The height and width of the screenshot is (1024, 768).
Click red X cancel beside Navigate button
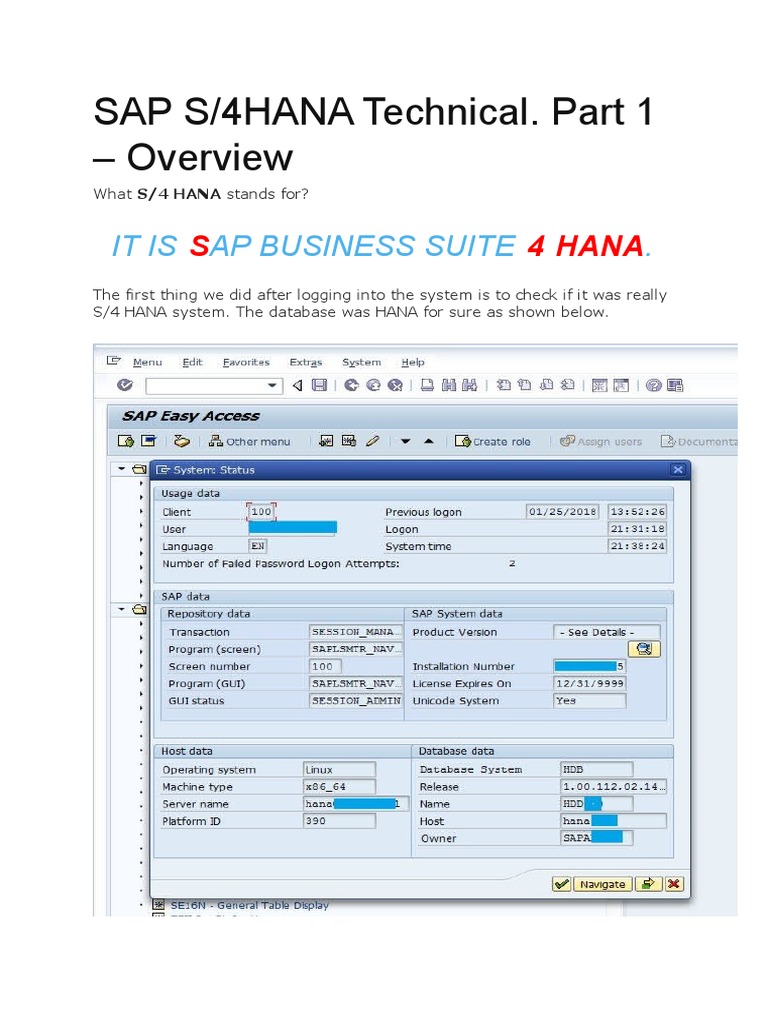tap(674, 884)
